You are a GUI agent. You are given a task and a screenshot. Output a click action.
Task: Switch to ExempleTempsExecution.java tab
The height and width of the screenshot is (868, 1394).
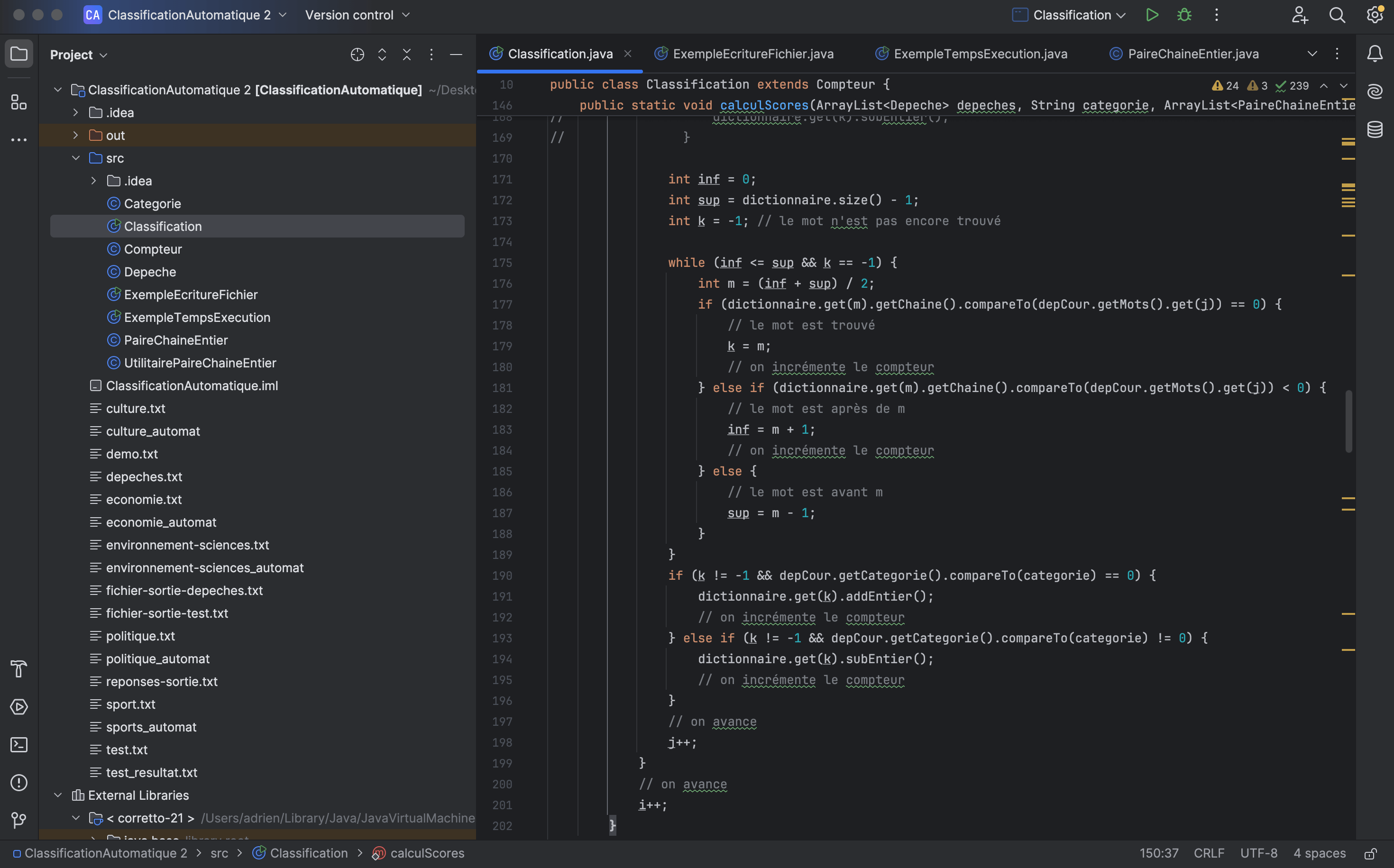click(972, 54)
